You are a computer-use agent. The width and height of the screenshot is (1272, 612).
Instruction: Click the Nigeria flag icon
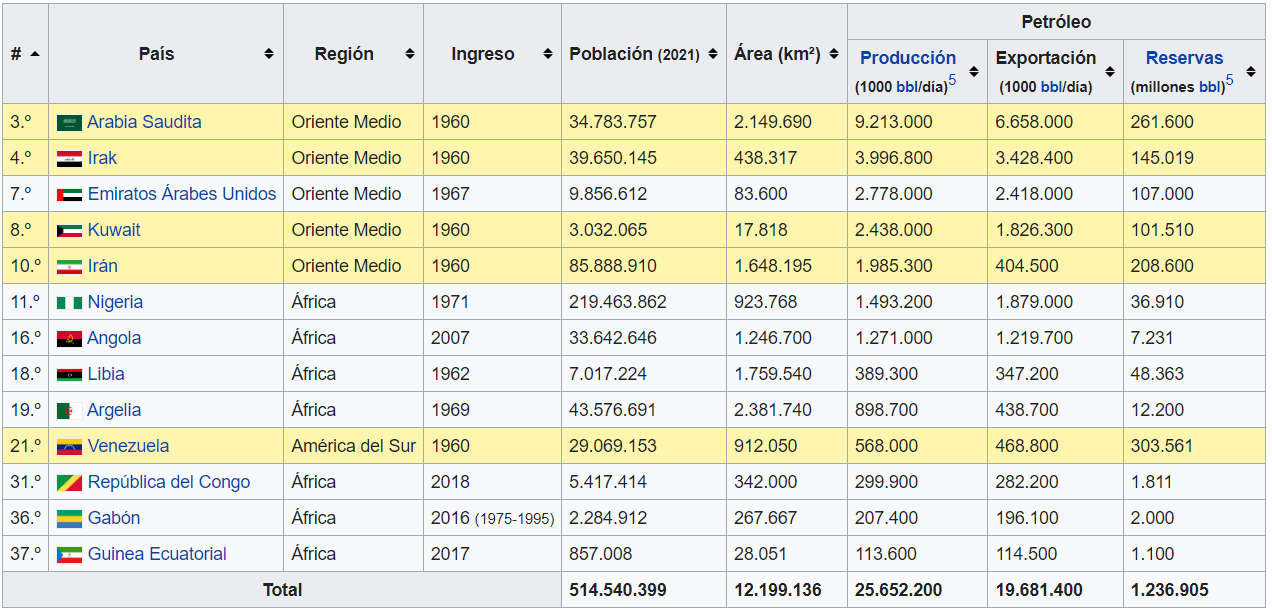pyautogui.click(x=70, y=301)
